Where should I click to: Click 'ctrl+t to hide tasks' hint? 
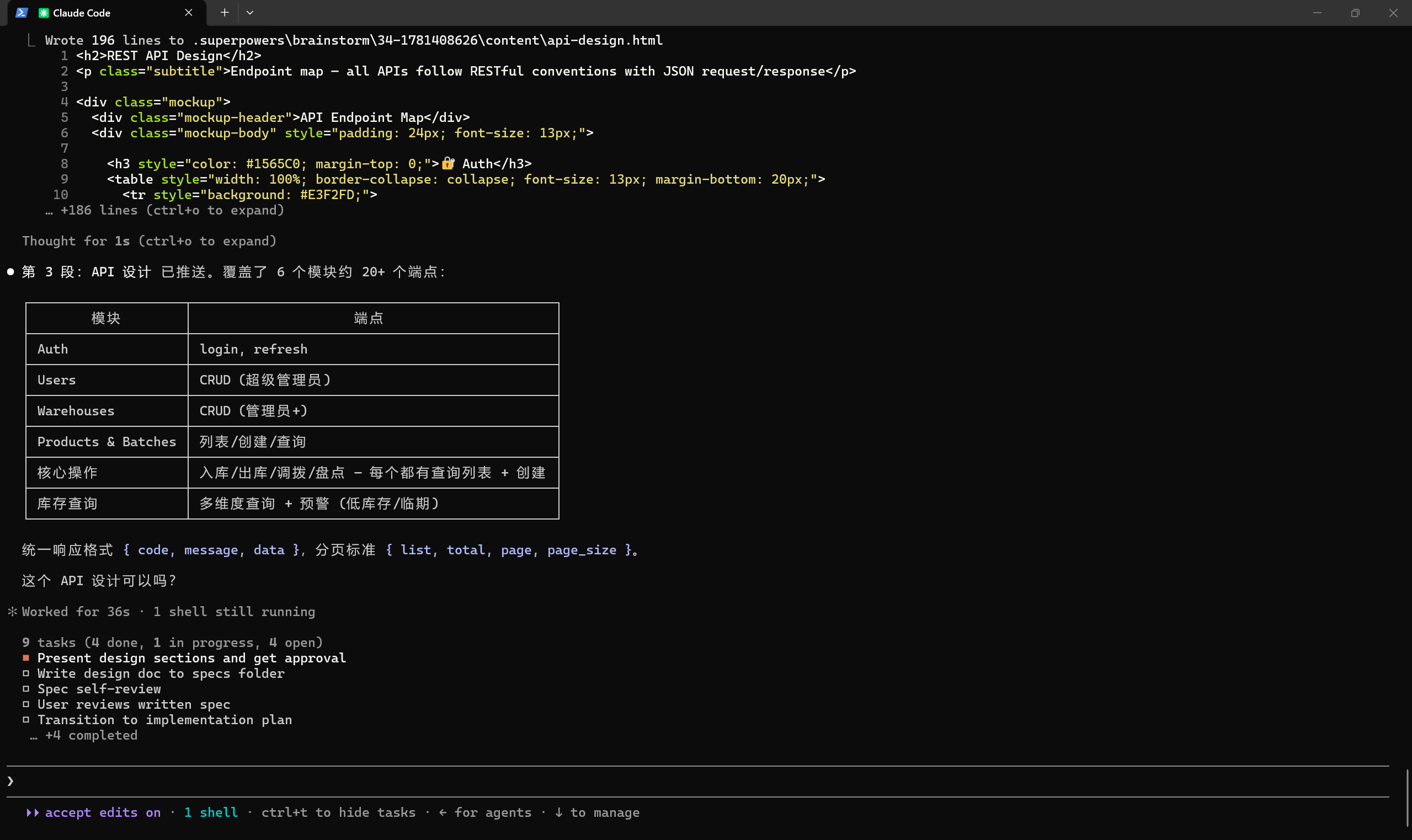339,812
